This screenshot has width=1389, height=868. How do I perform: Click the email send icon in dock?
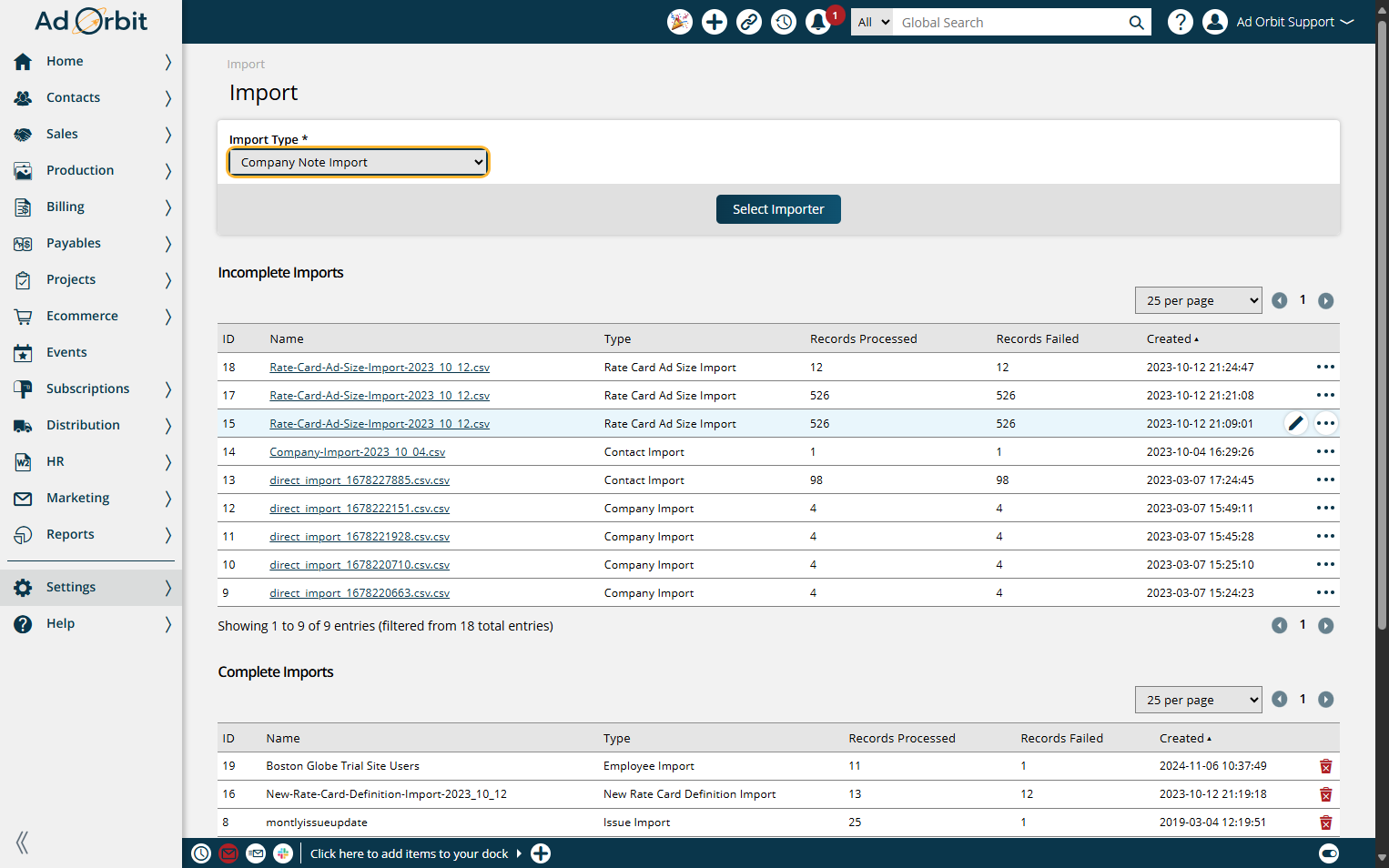256,853
